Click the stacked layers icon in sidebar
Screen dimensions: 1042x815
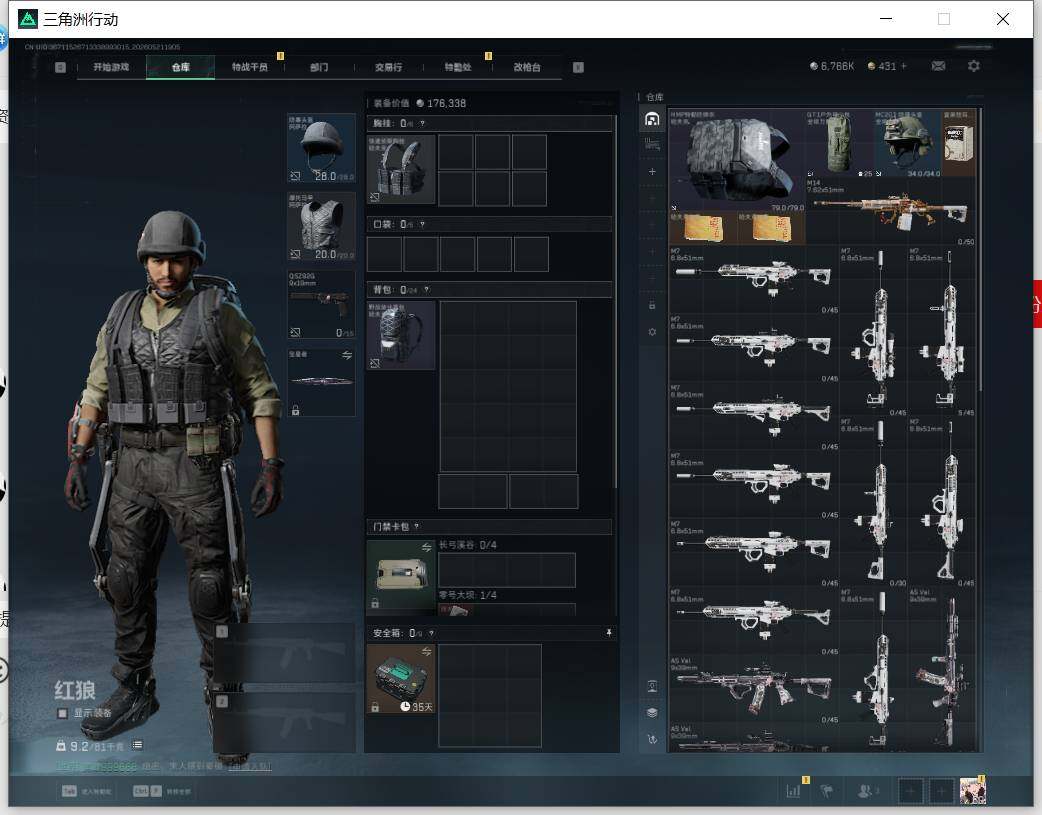652,713
